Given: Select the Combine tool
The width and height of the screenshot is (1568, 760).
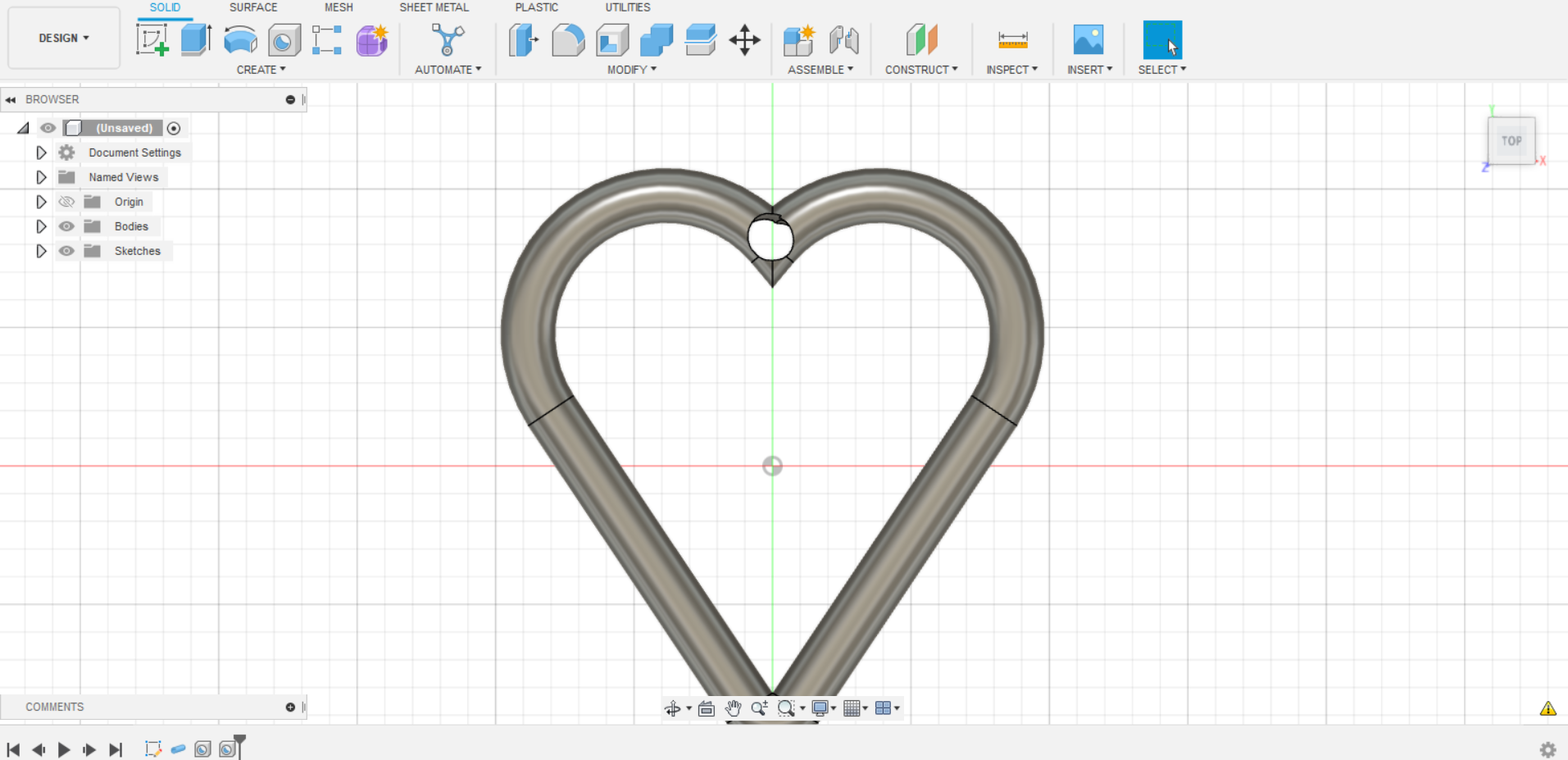Looking at the screenshot, I should 657,39.
